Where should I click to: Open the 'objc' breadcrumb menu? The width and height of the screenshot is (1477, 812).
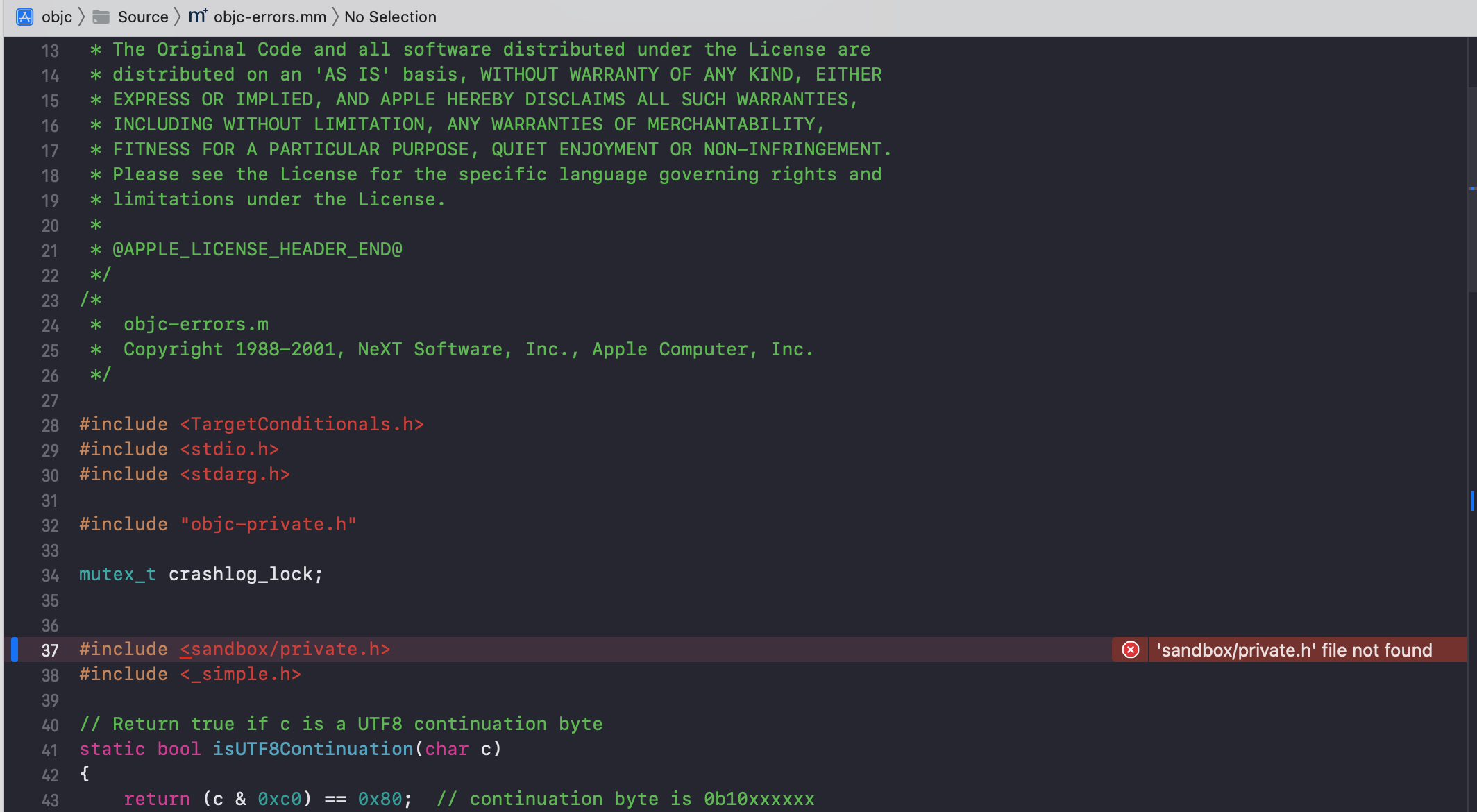[x=56, y=17]
